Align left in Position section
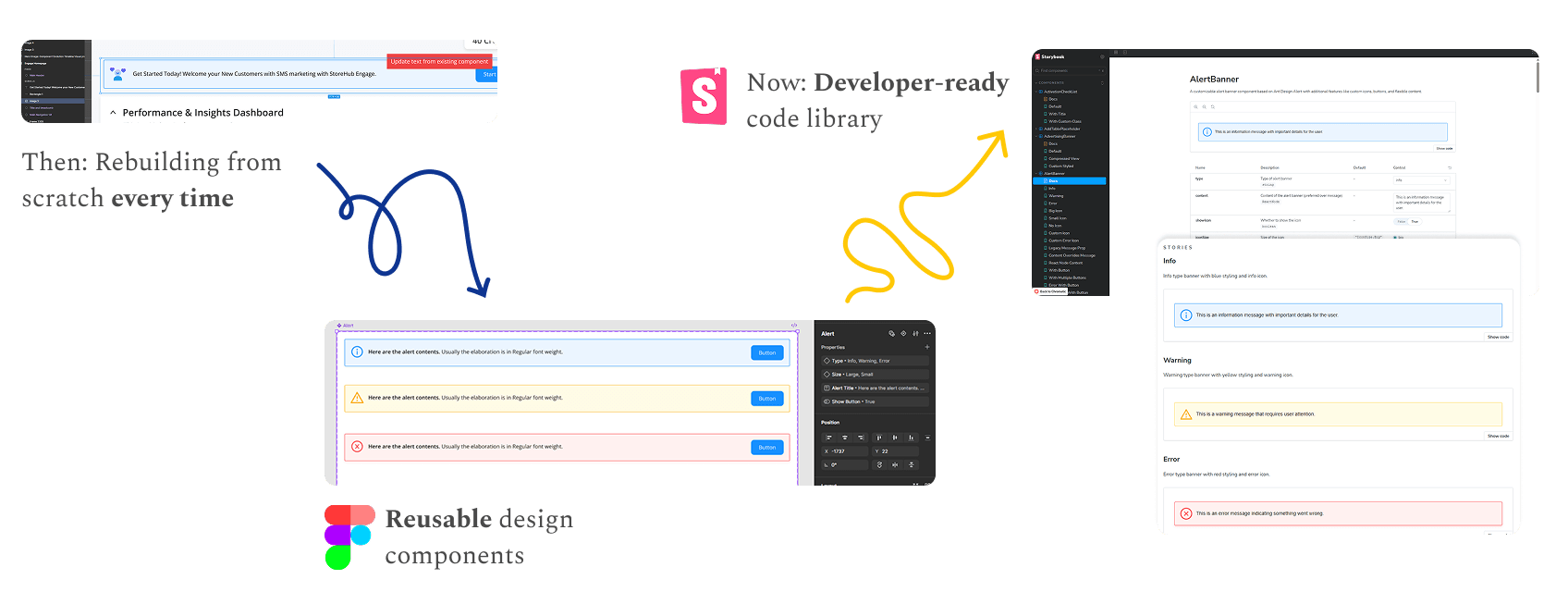Screen dimensions: 1568x592 pos(829,438)
